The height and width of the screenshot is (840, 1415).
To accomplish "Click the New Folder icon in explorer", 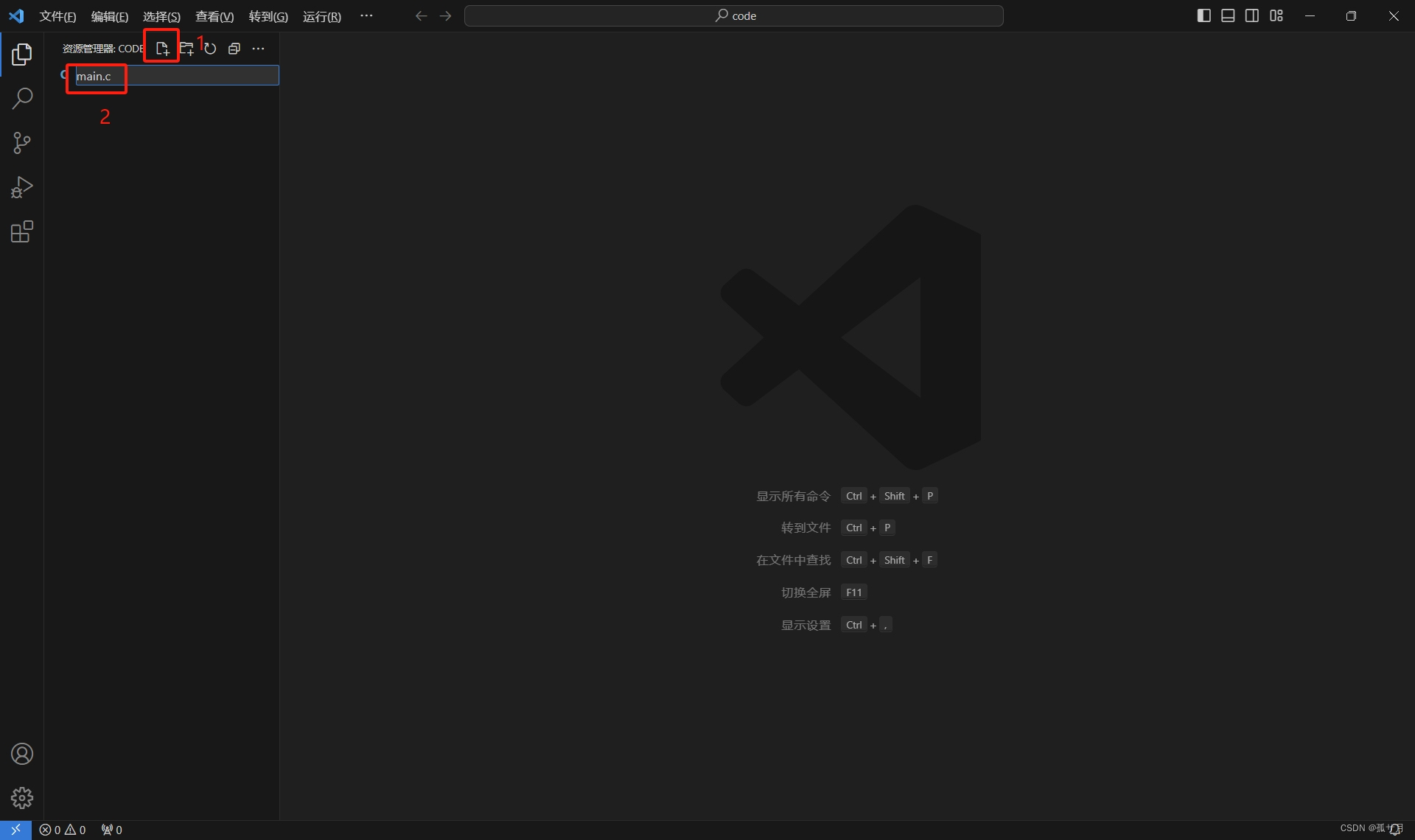I will [x=186, y=49].
